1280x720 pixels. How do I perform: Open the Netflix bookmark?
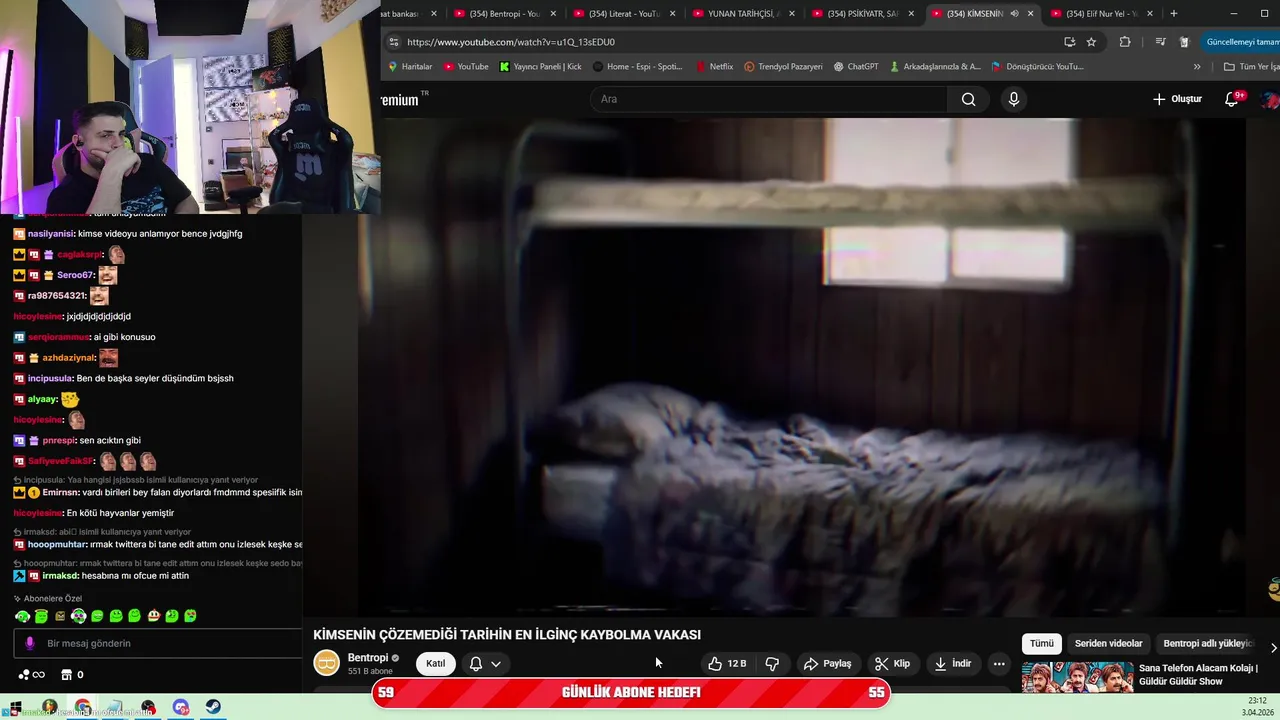pos(714,67)
